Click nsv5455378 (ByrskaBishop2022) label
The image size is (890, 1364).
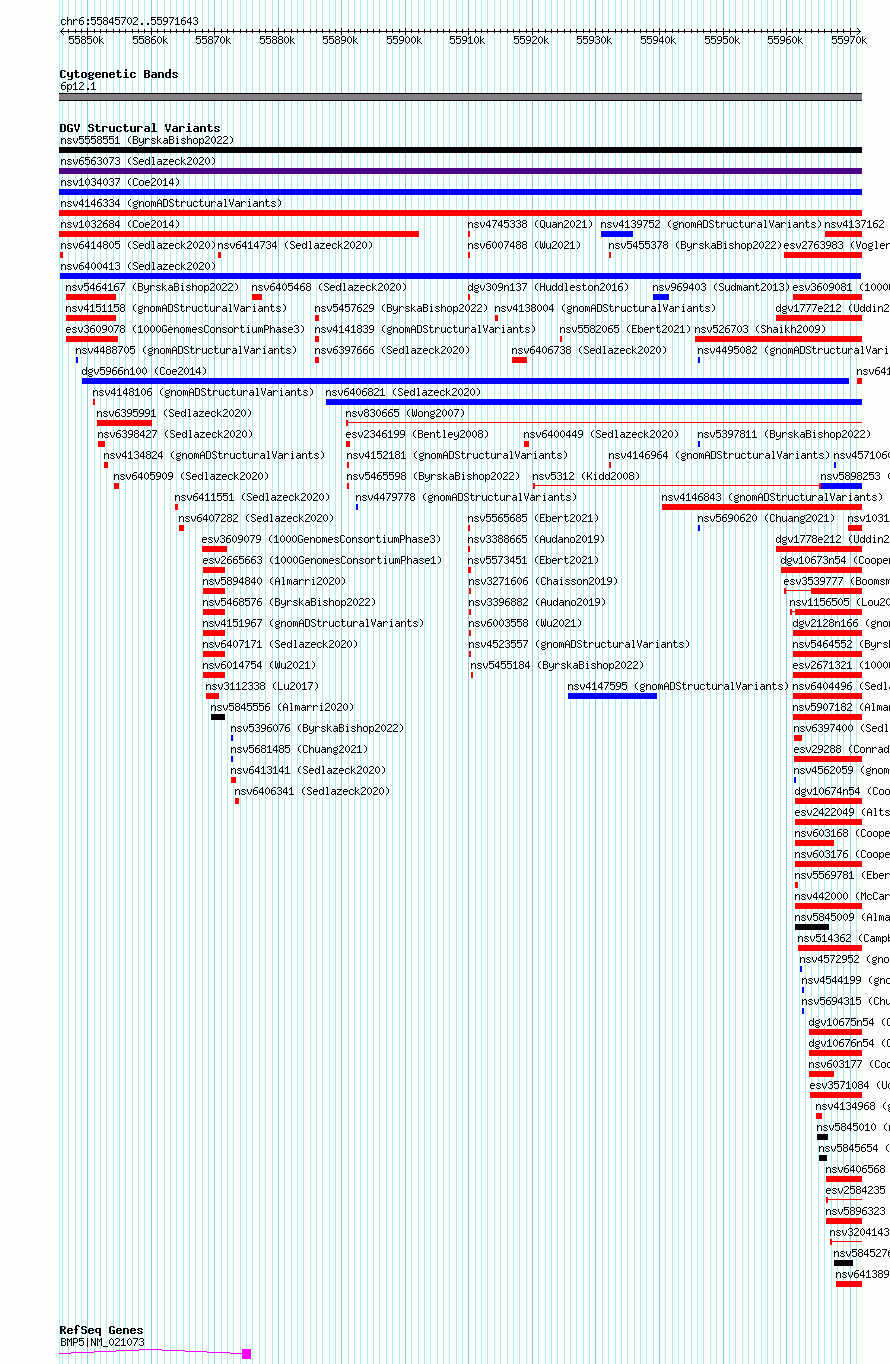click(x=696, y=245)
